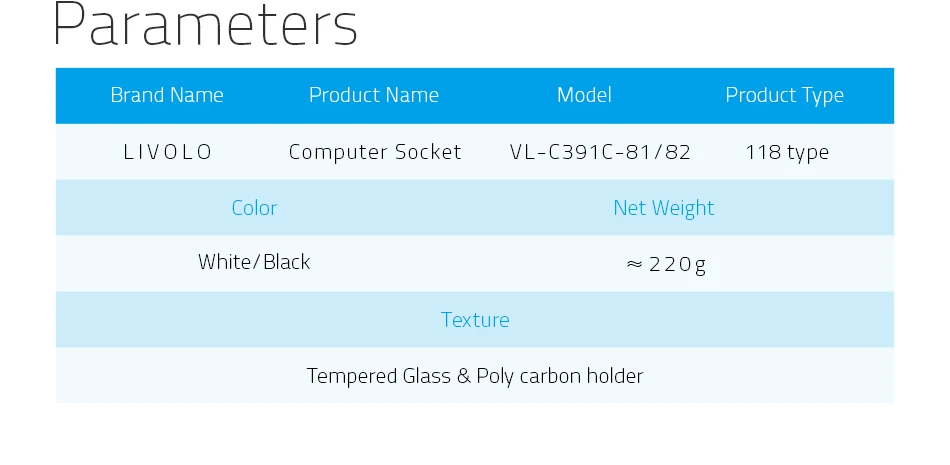Viewport: 950px width, 465px height.
Task: Click the Product Type column header
Action: (x=785, y=96)
